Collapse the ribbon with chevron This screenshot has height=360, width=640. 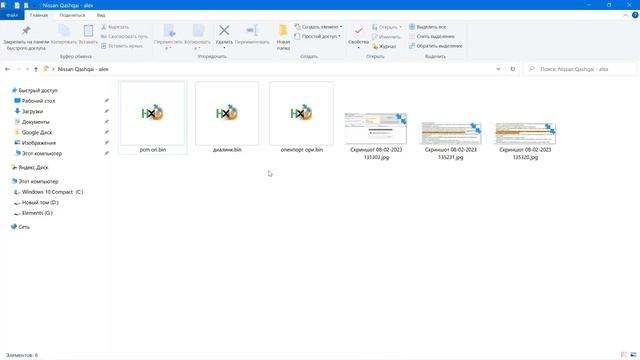625,15
